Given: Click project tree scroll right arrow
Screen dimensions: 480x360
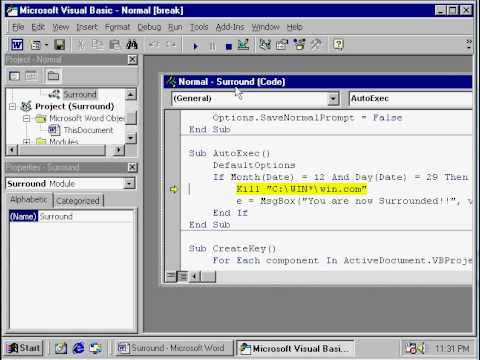Looking at the screenshot, I should click(118, 150).
